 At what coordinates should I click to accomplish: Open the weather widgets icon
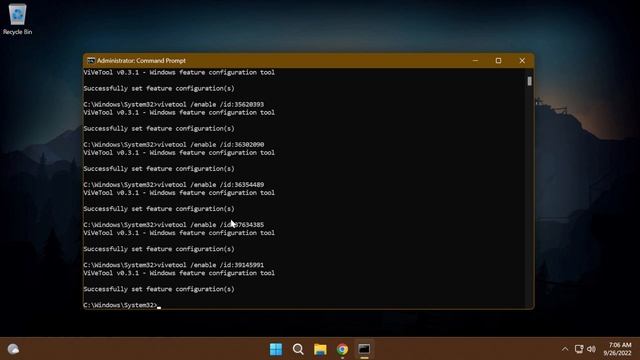pos(13,349)
